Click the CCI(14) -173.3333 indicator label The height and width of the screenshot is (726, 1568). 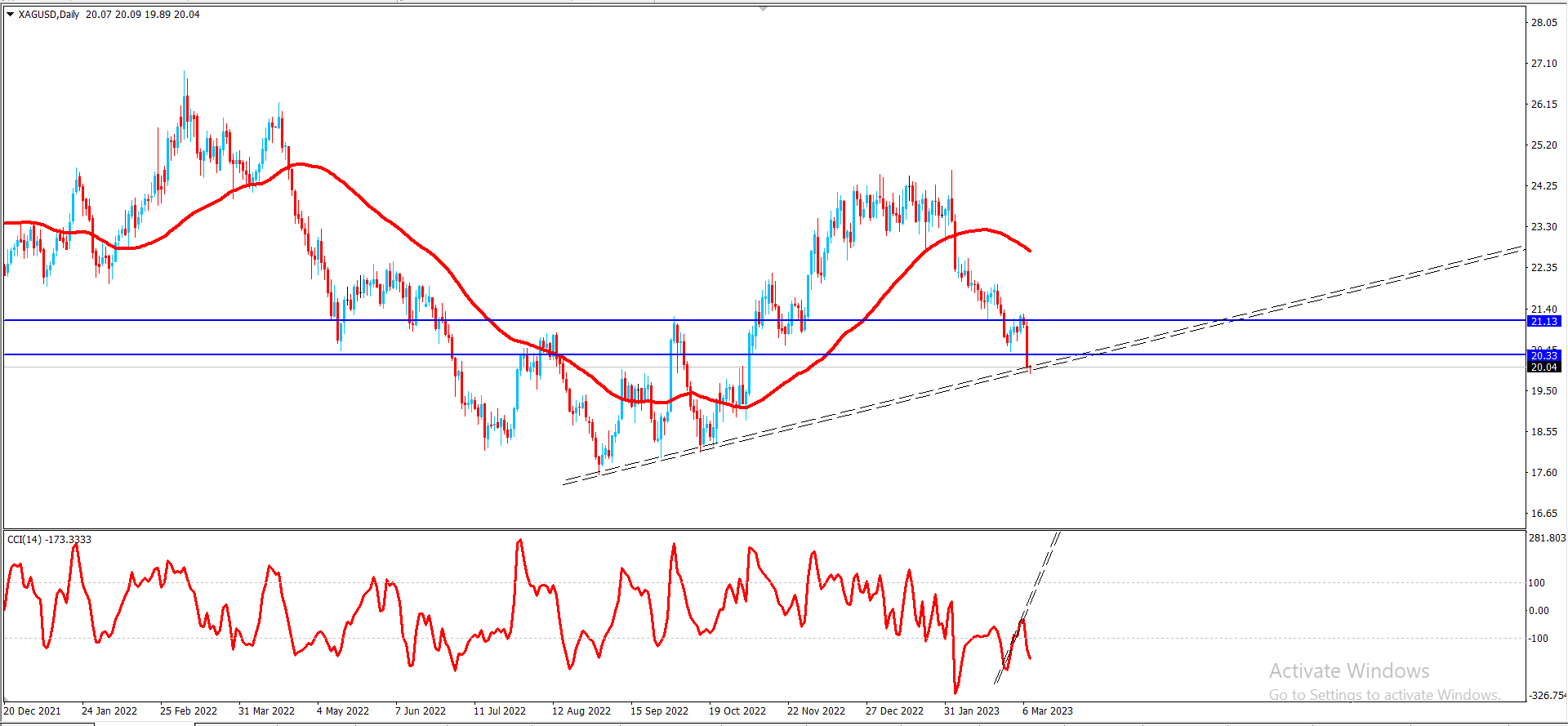tap(49, 539)
